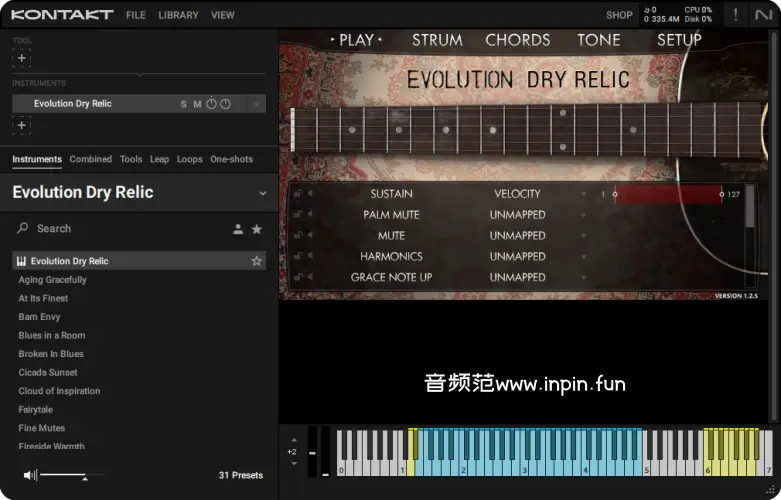Viewport: 781px width, 500px height.
Task: Select the Loops browser tab
Action: [x=190, y=159]
